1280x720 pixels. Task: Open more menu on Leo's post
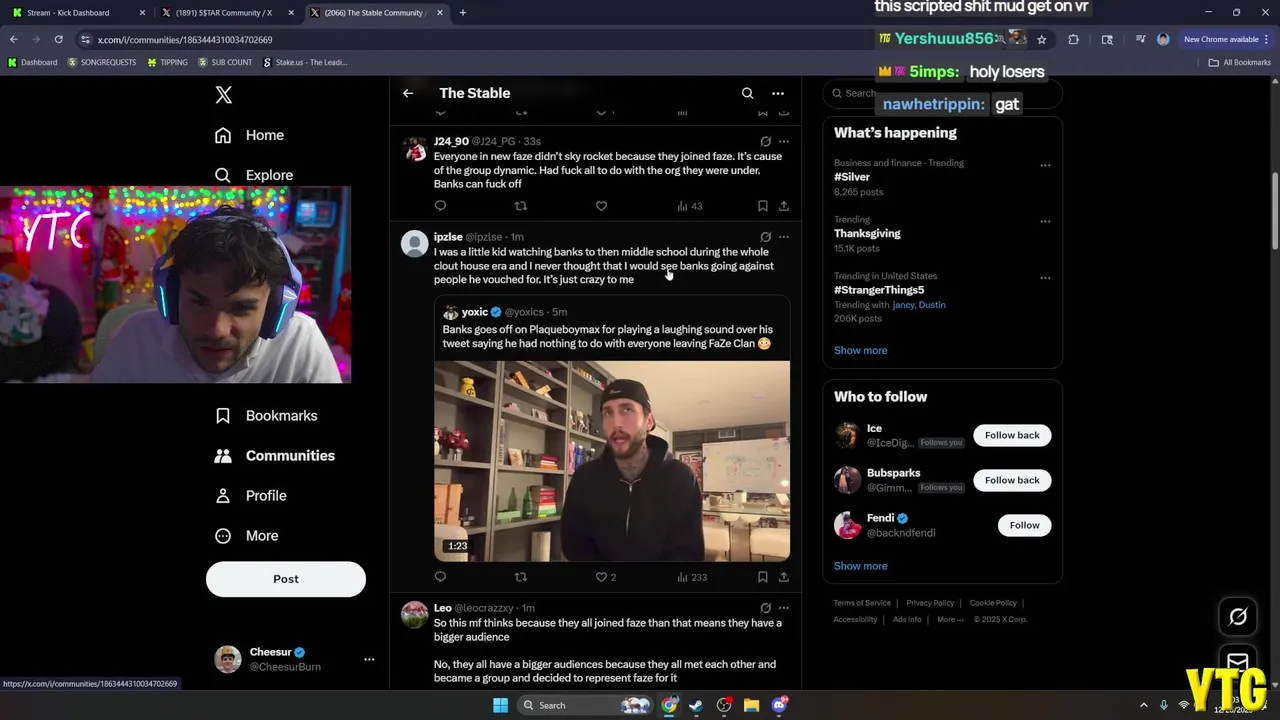click(784, 608)
